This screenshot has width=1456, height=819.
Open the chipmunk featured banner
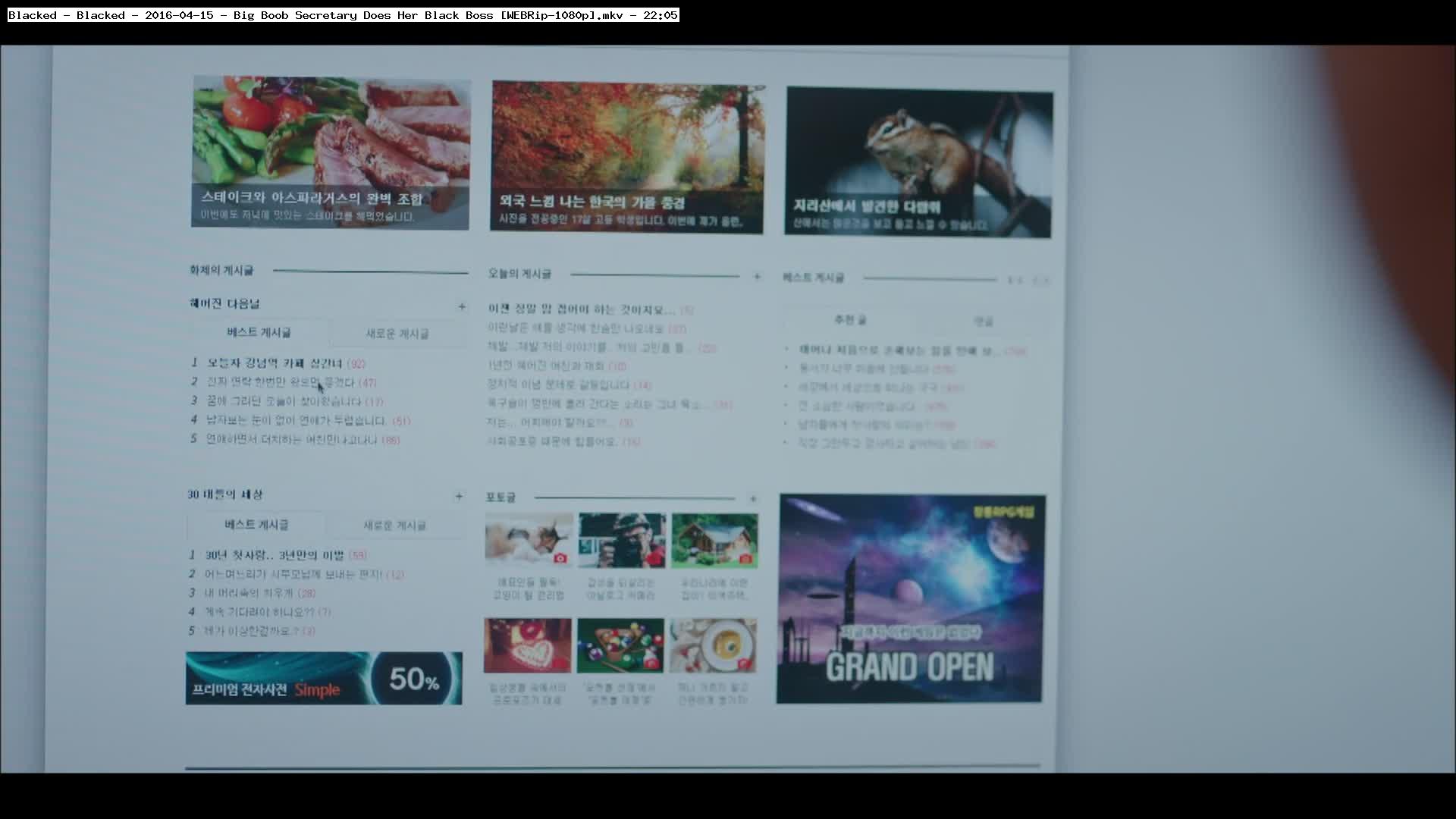tap(918, 162)
